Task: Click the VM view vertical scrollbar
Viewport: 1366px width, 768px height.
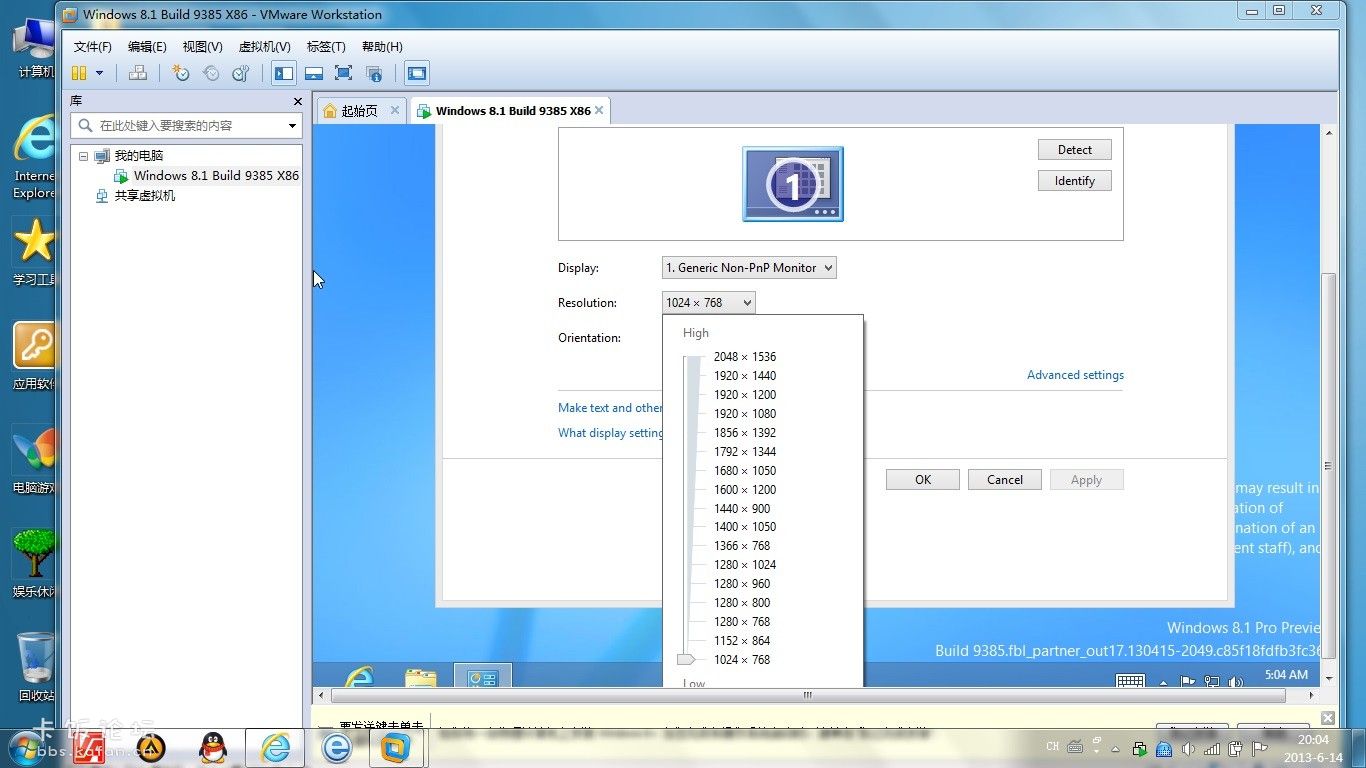Action: (x=1329, y=465)
